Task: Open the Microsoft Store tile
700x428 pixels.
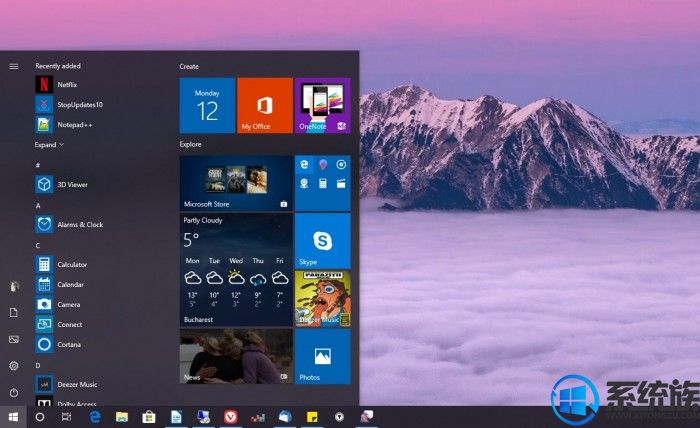Action: pyautogui.click(x=236, y=182)
